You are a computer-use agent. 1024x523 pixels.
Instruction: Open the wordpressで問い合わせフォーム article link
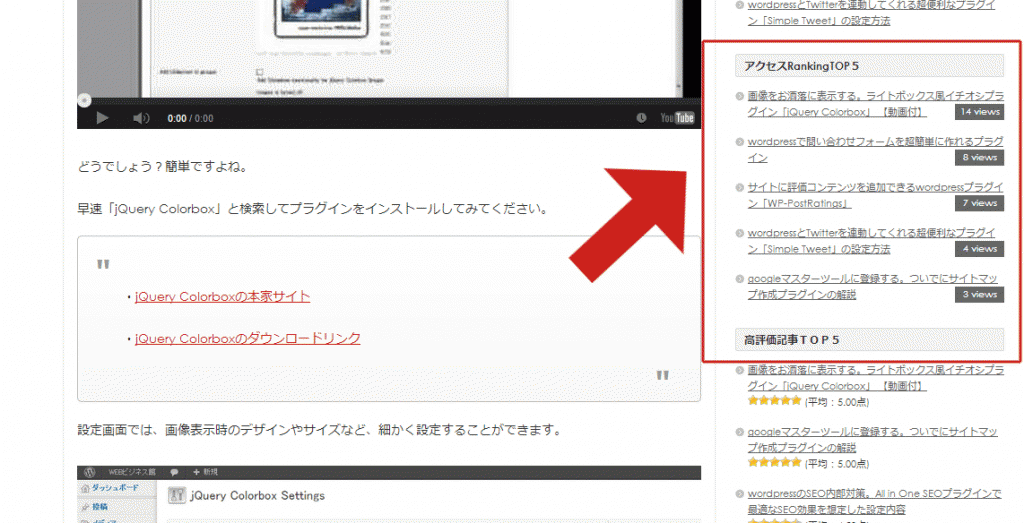pos(875,150)
